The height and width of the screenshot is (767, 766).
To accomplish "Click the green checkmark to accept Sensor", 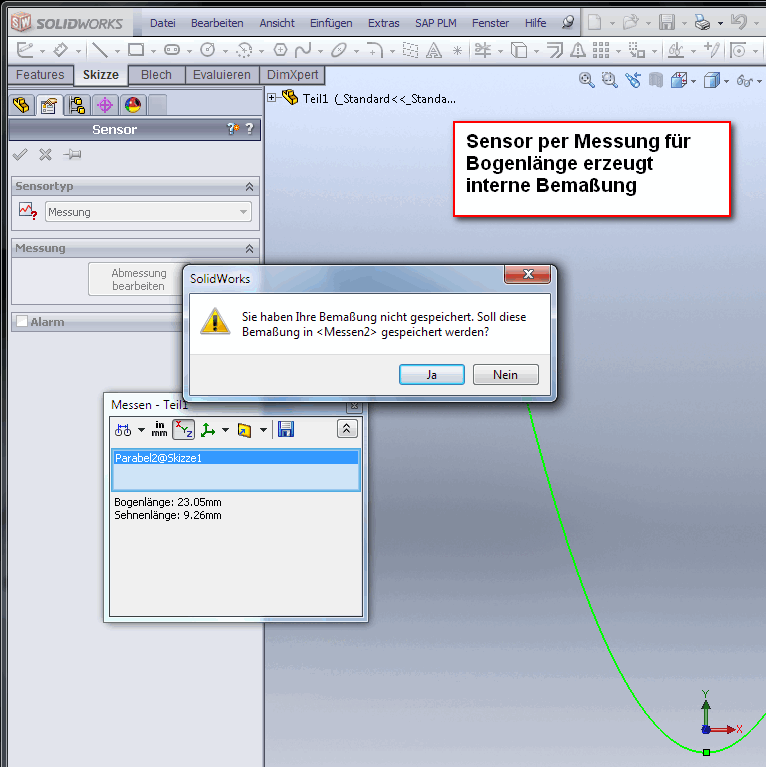I will tap(20, 155).
